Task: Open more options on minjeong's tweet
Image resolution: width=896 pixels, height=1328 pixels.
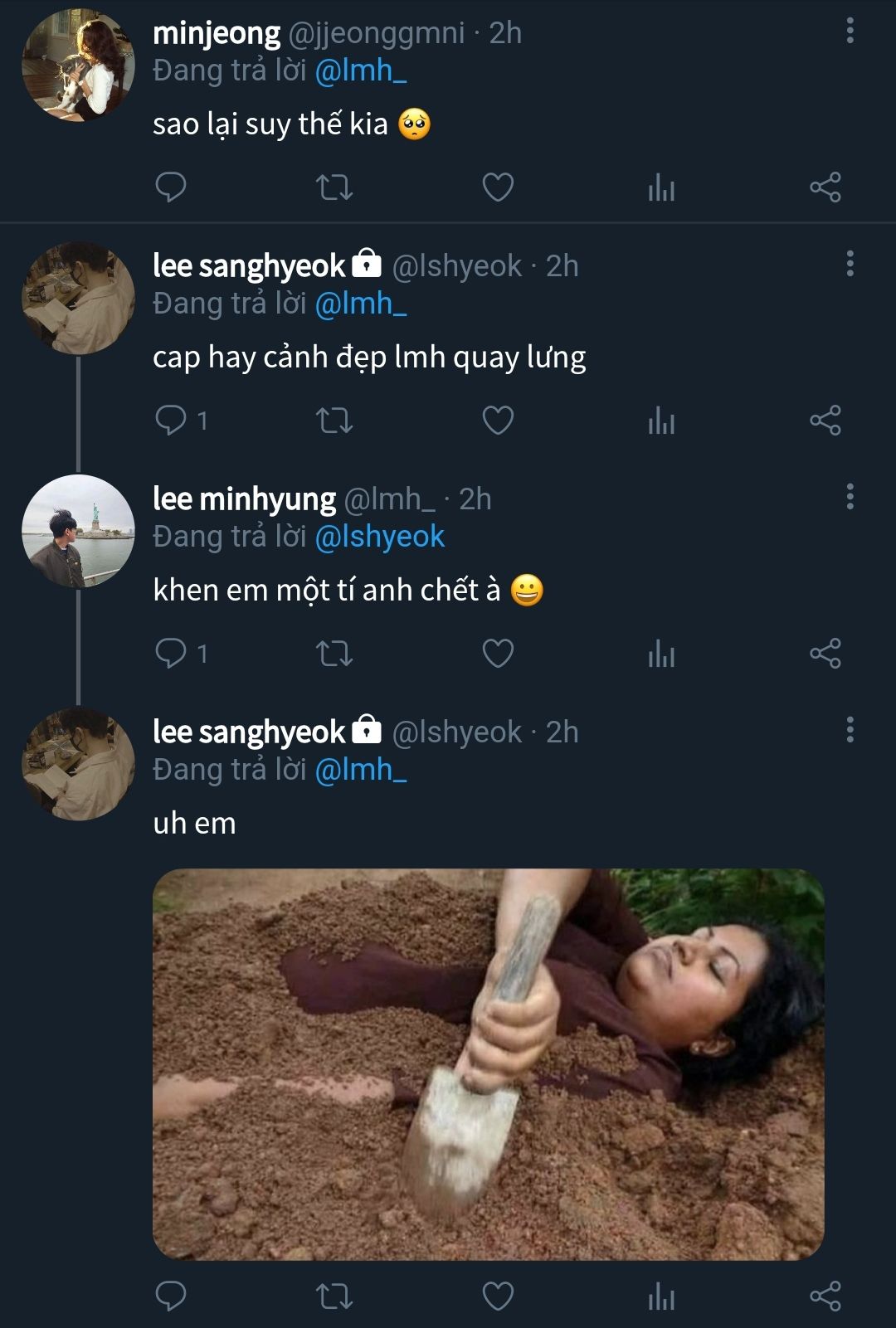Action: click(x=850, y=32)
